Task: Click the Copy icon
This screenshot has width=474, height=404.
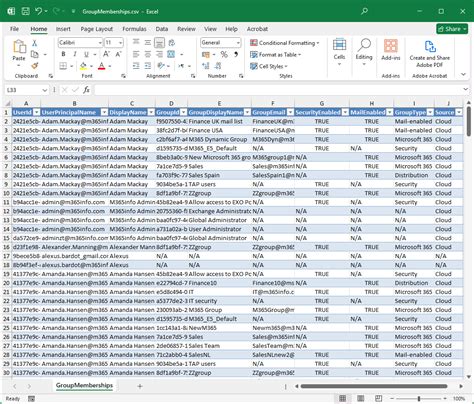Action: 34,54
